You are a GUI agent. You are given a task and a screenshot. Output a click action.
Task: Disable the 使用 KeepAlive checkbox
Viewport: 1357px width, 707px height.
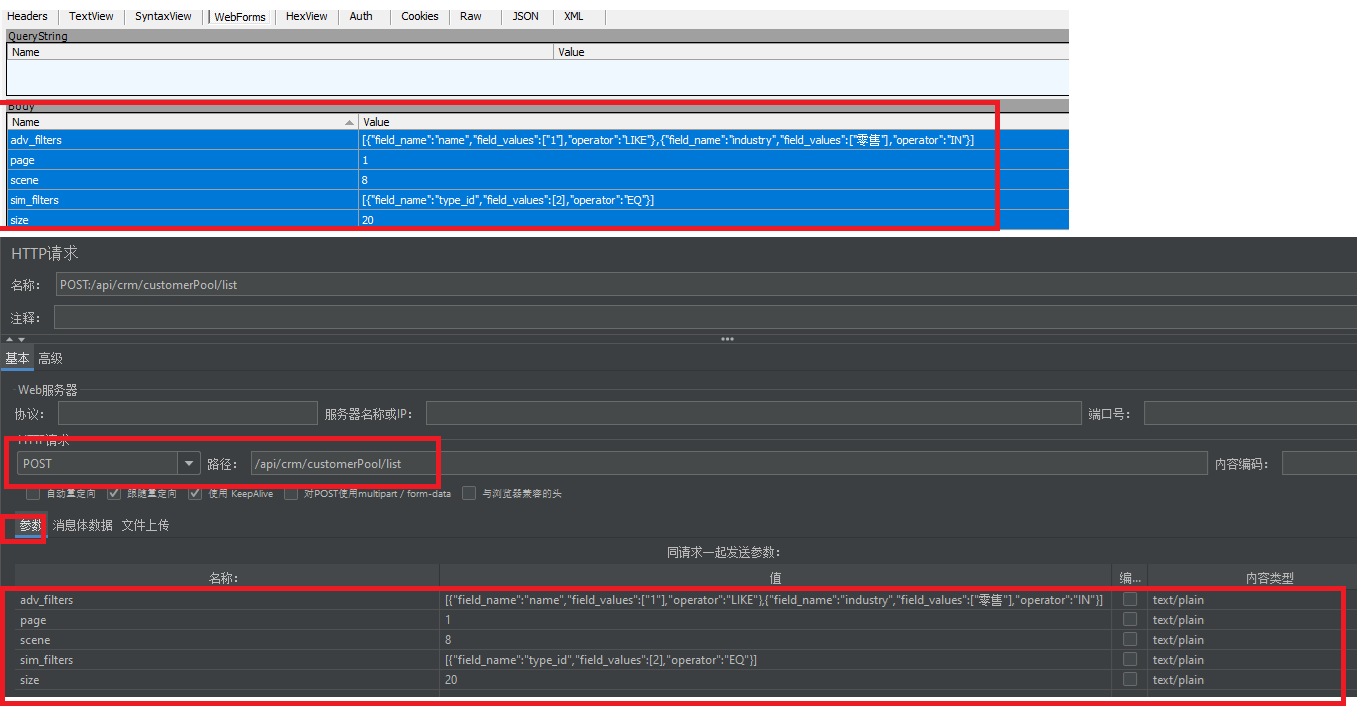click(194, 494)
